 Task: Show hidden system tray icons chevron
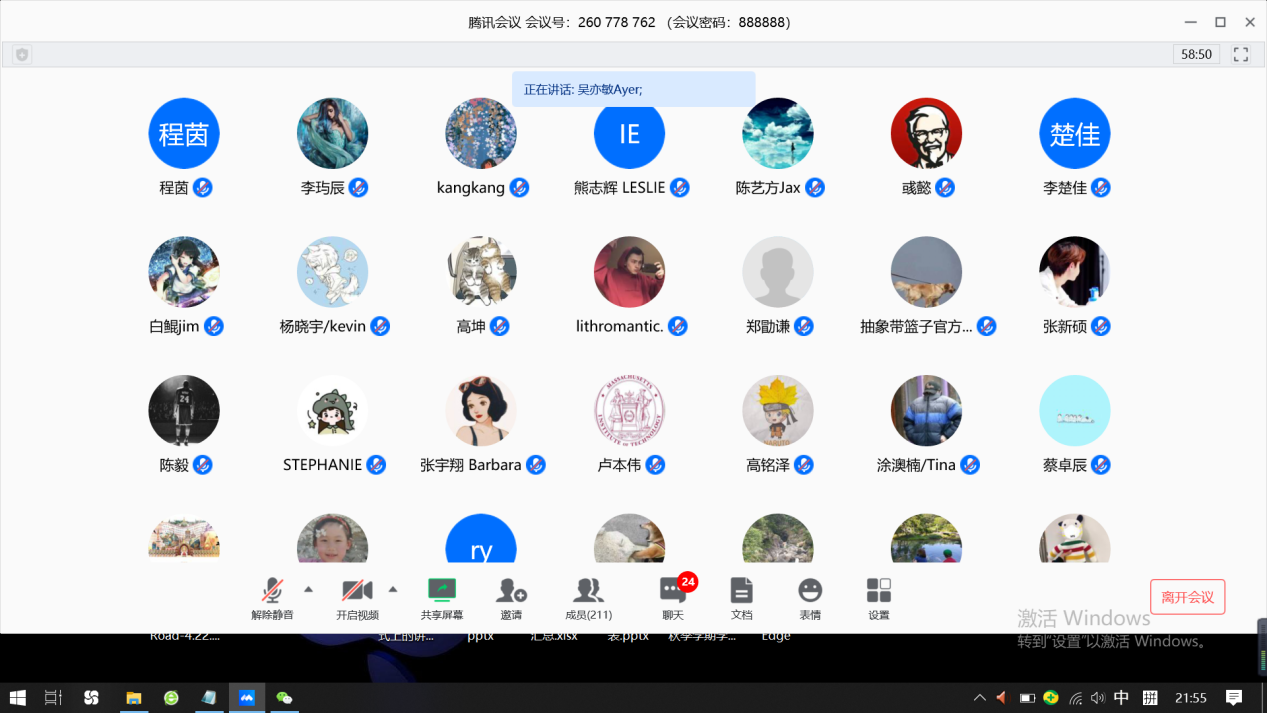(x=979, y=697)
